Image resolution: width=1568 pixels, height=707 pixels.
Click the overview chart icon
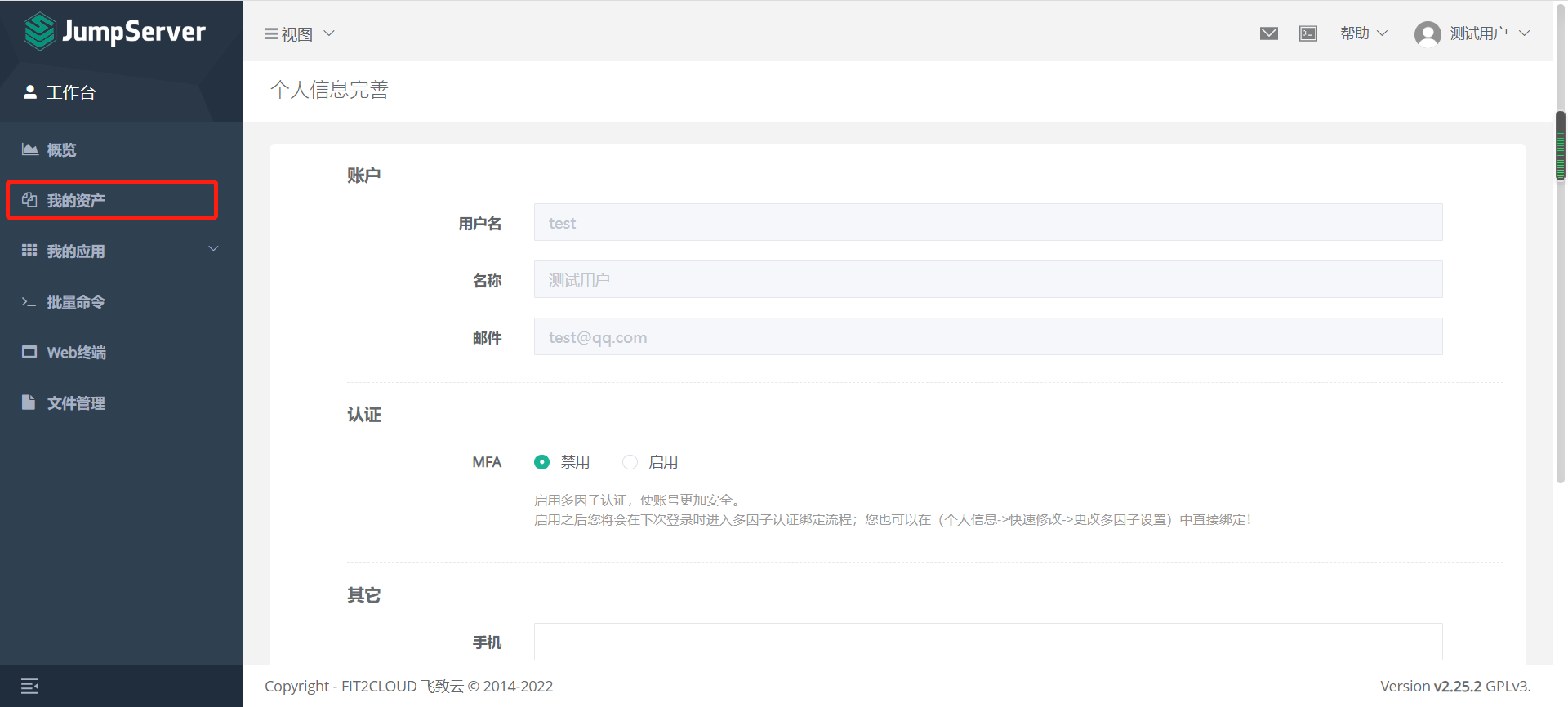(29, 149)
